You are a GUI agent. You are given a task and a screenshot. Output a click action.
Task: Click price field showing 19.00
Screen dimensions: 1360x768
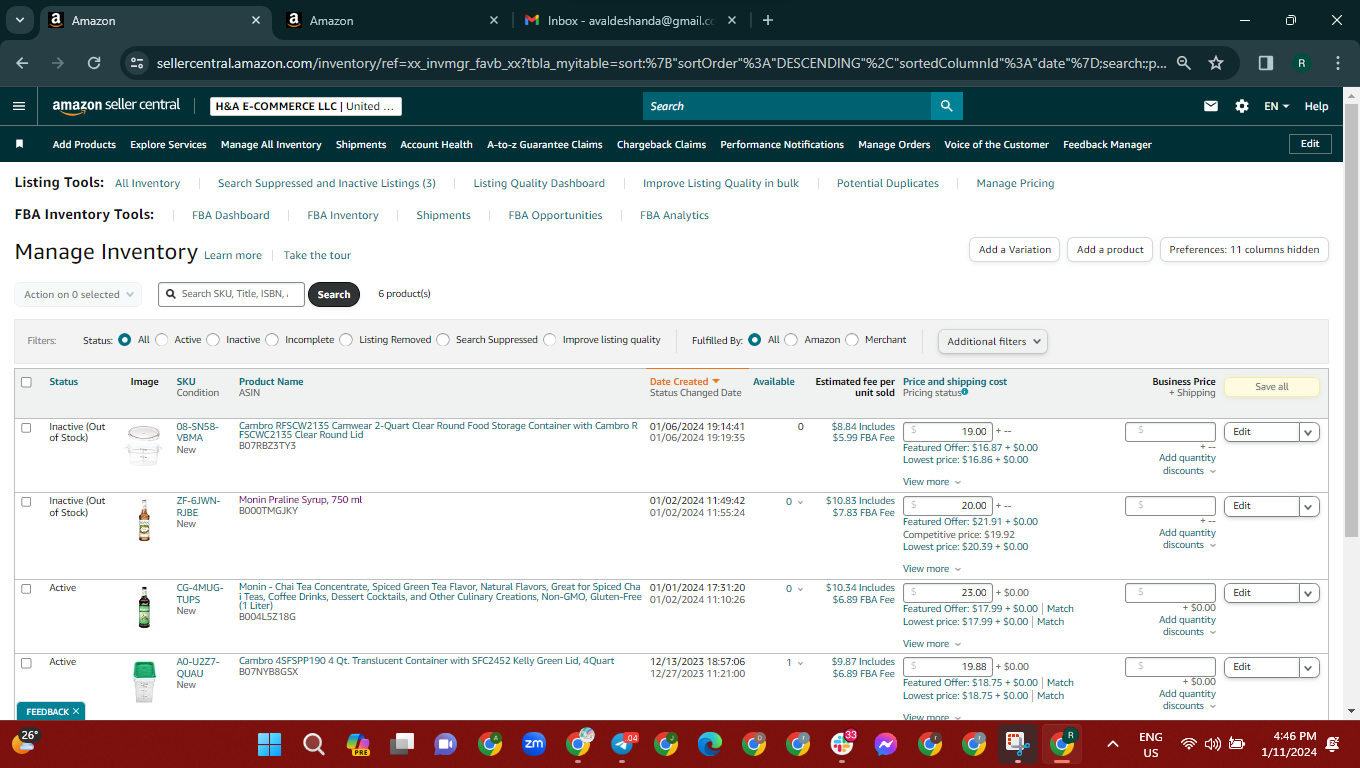(947, 432)
